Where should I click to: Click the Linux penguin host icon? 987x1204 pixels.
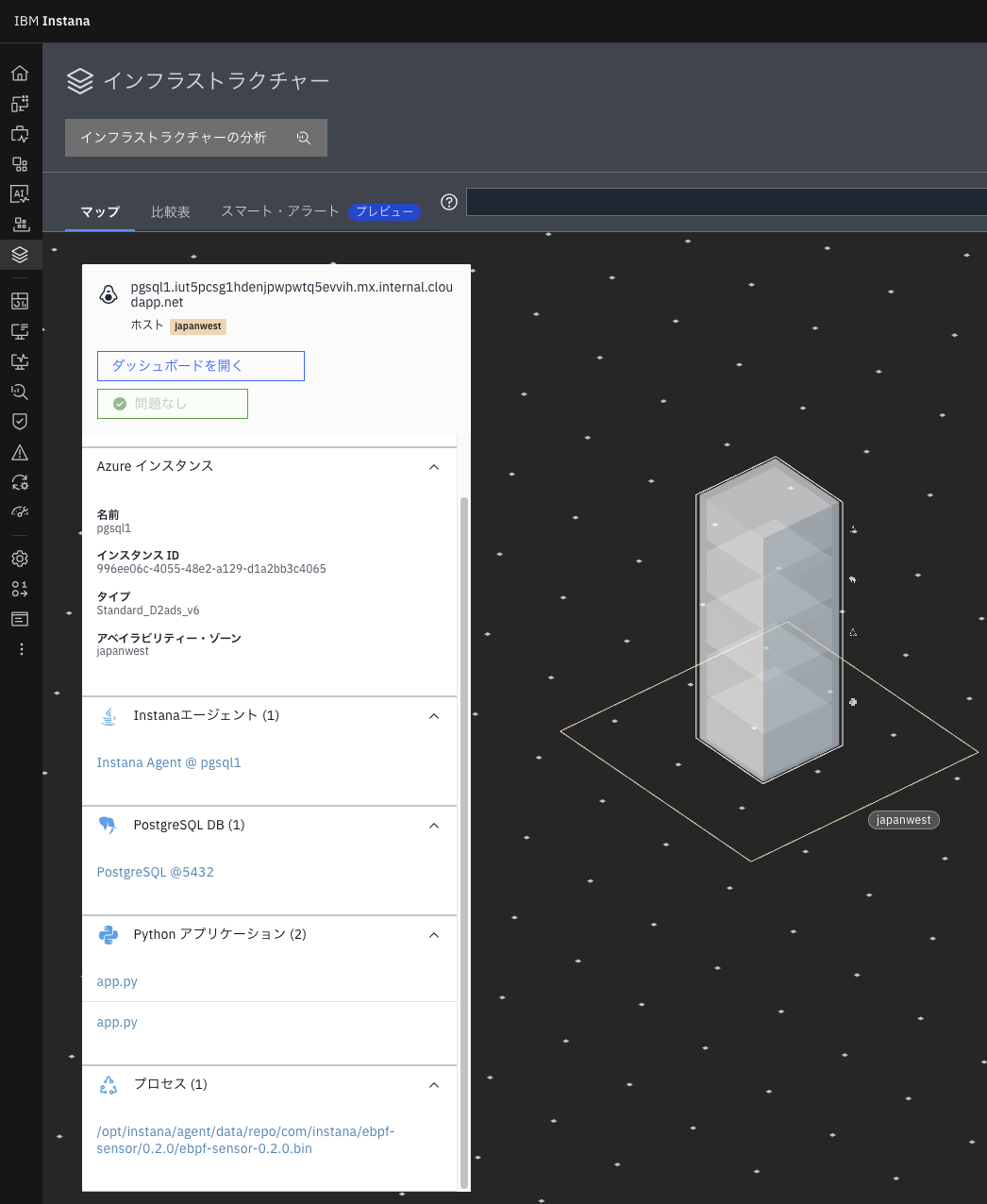click(x=109, y=295)
